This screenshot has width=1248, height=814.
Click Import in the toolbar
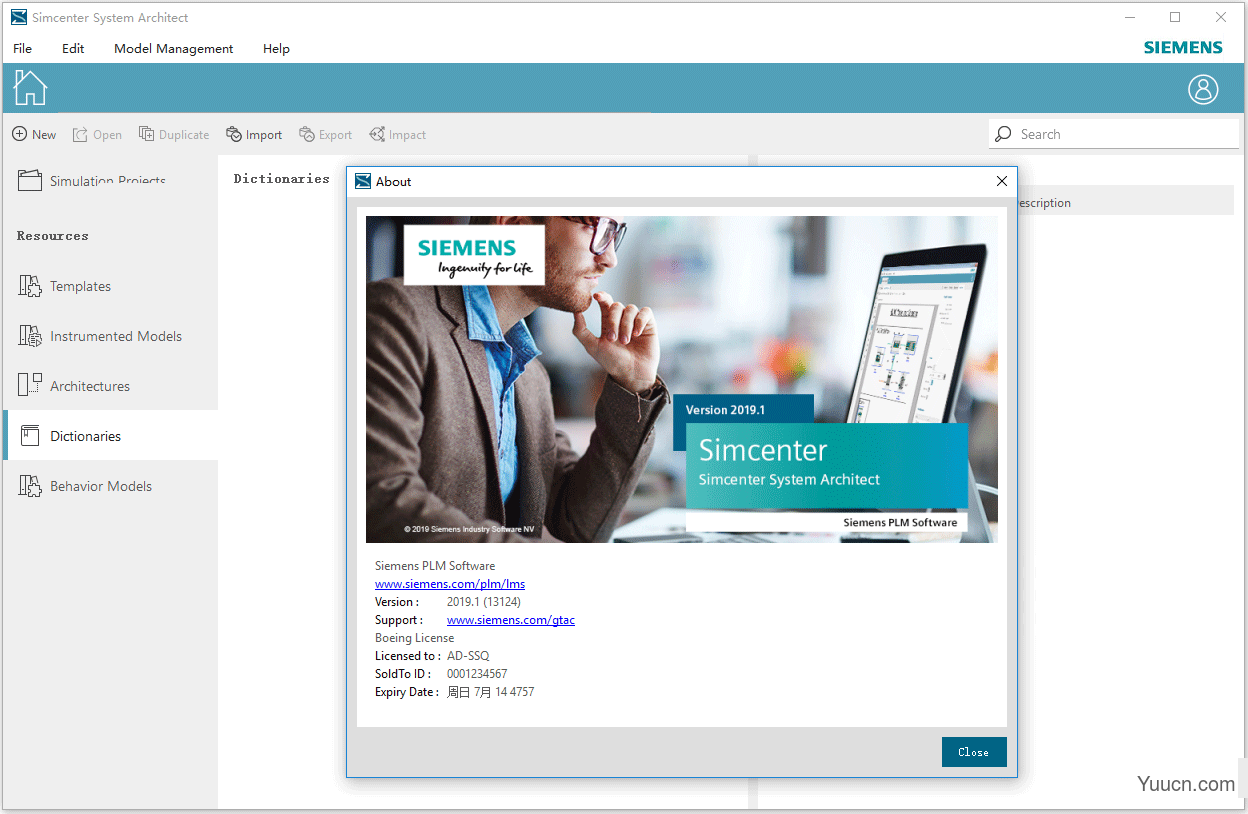(x=254, y=135)
